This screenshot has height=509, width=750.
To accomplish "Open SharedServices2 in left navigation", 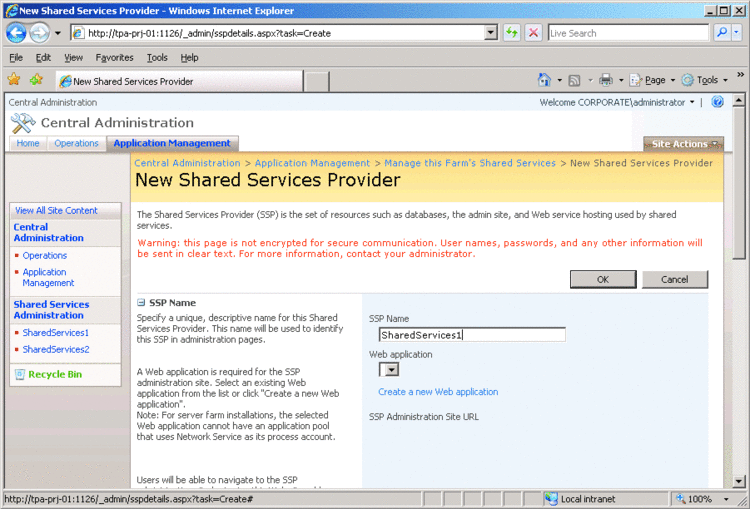I will click(55, 350).
